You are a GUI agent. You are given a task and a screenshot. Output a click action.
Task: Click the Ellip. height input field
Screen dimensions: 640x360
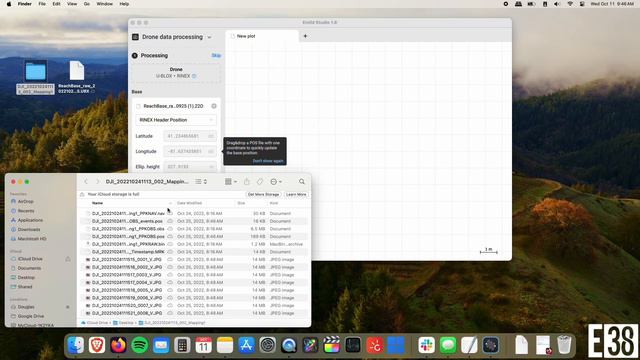[x=190, y=167]
